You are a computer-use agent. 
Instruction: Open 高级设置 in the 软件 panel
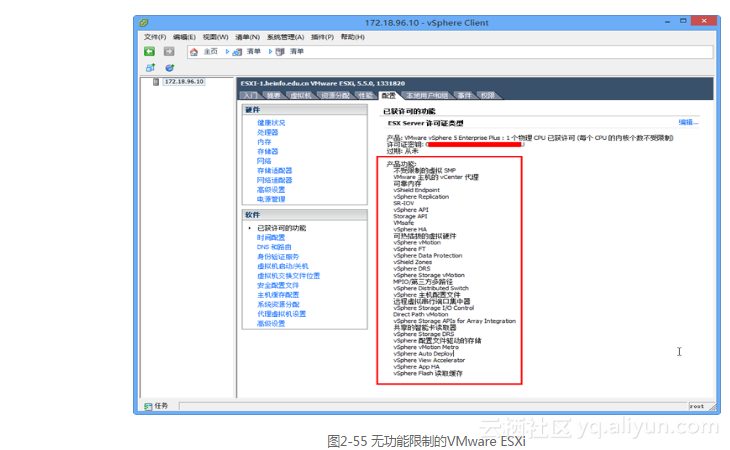point(271,323)
